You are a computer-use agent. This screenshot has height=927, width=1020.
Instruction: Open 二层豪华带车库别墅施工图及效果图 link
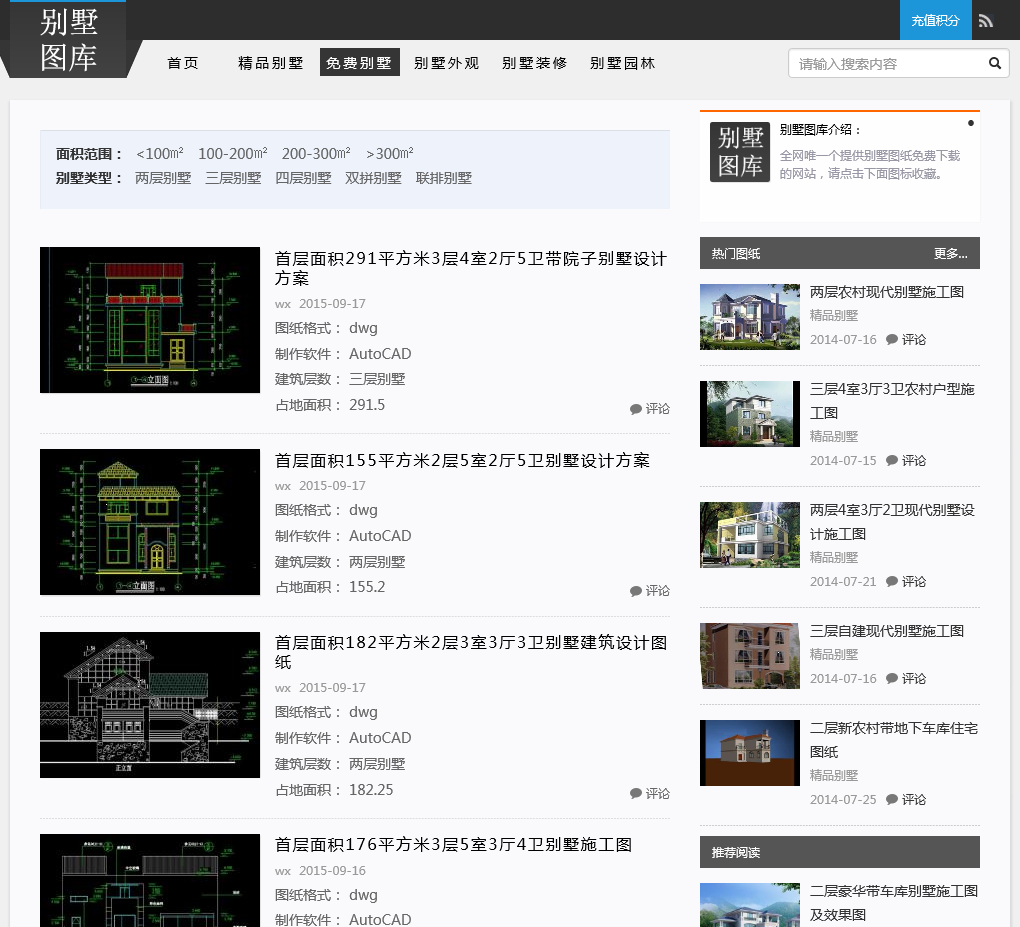pyautogui.click(x=893, y=902)
